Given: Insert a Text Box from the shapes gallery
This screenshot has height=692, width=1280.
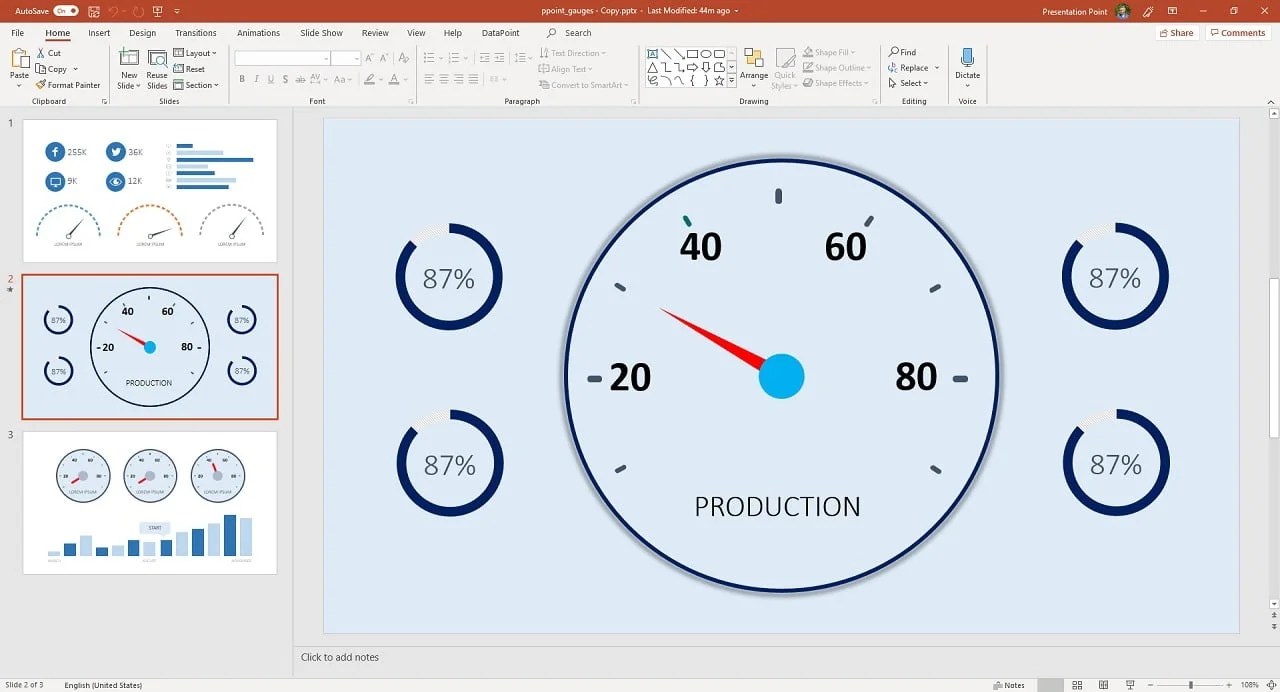Looking at the screenshot, I should pyautogui.click(x=653, y=52).
